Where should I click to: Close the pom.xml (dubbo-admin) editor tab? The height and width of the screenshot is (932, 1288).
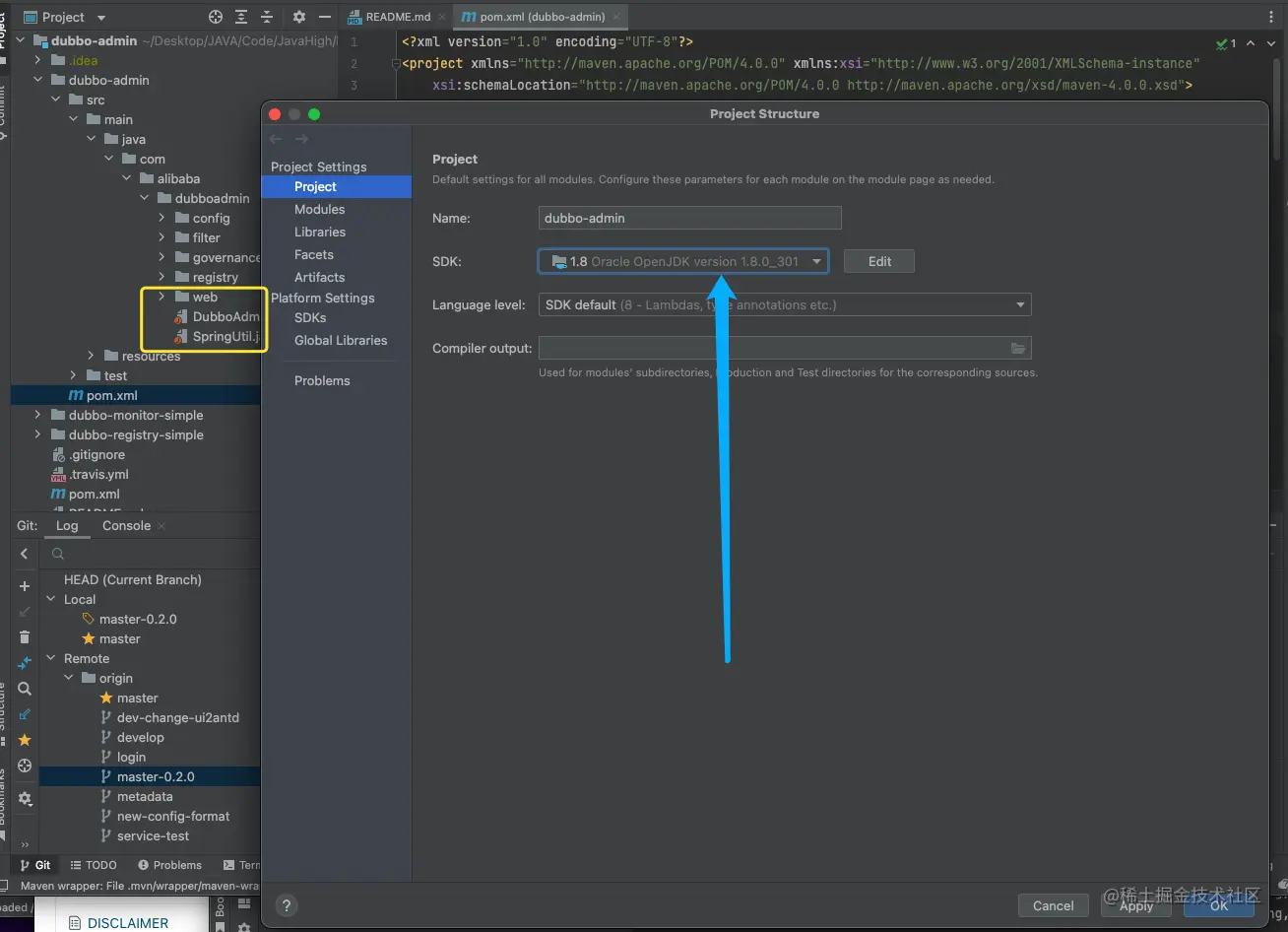(x=615, y=17)
